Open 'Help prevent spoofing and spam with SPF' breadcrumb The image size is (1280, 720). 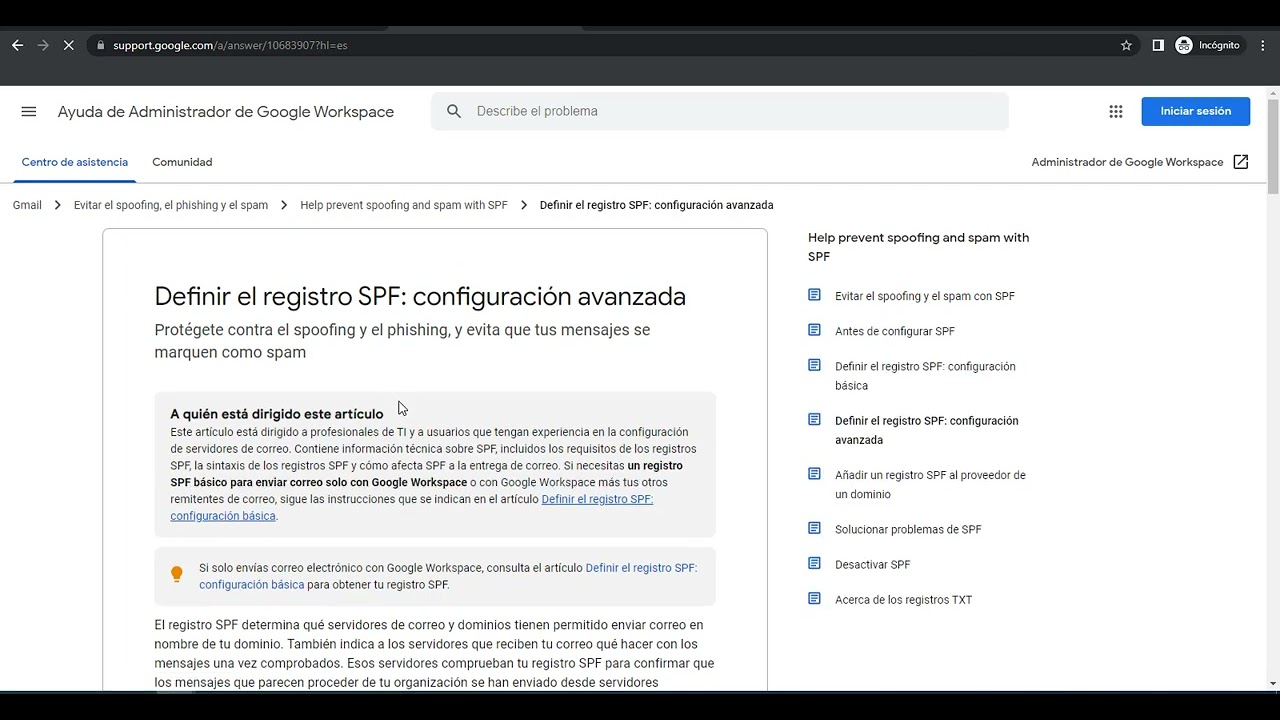click(x=404, y=205)
